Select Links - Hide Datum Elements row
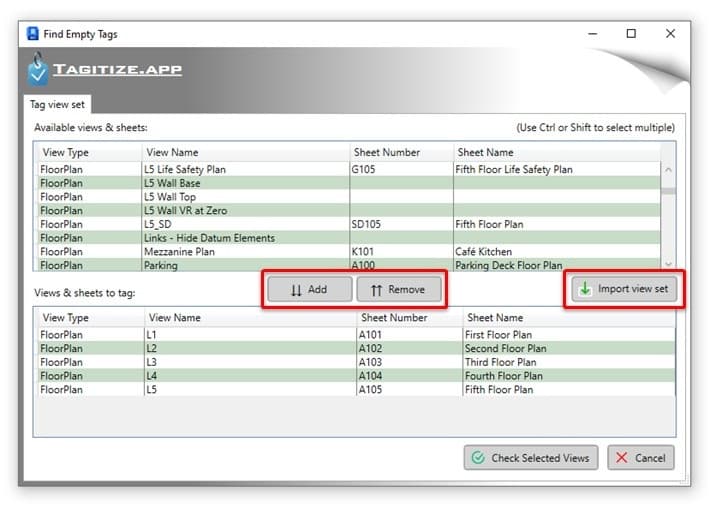This screenshot has width=712, height=510. [348, 238]
